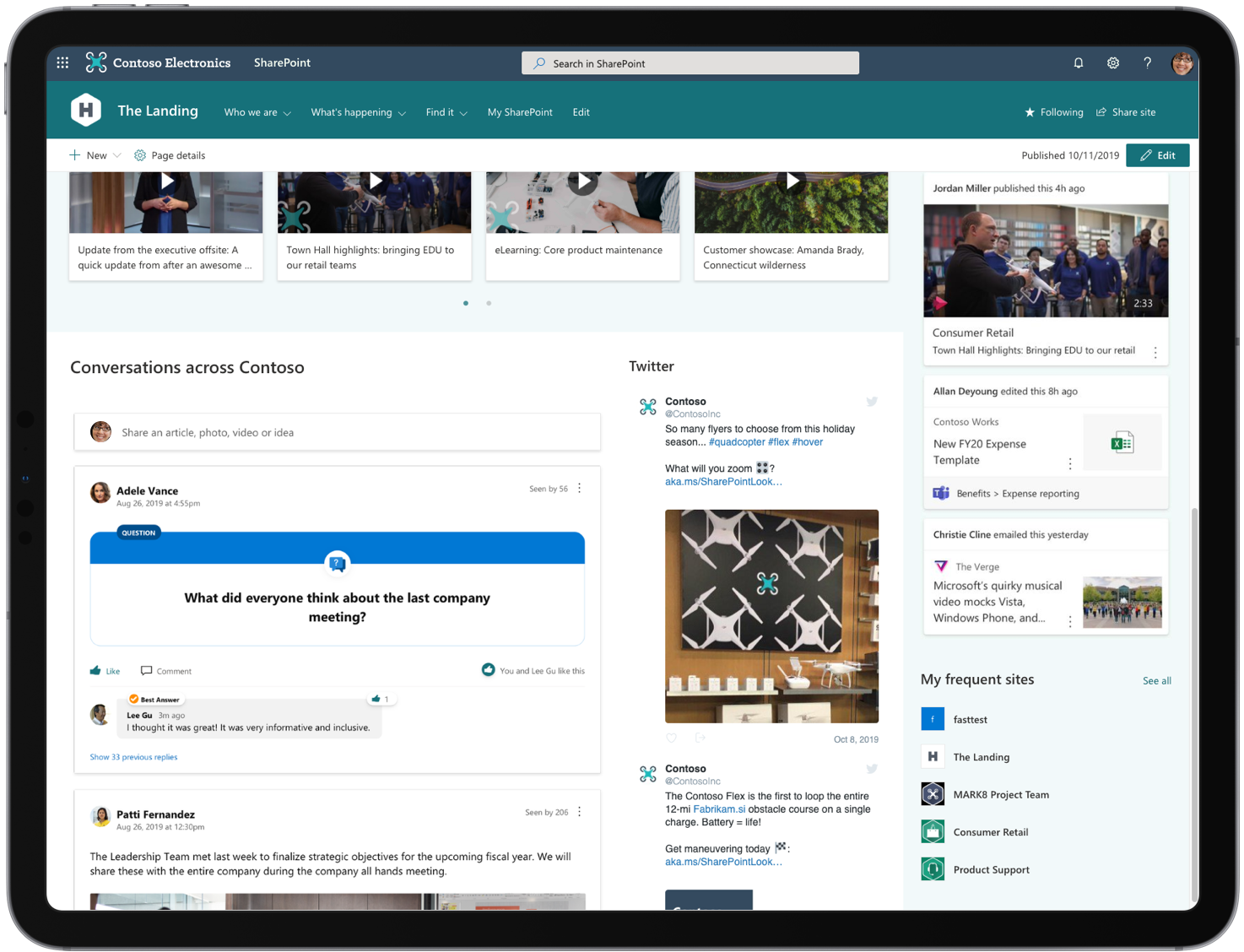The image size is (1244, 952).
Task: Expand the Who we are menu
Action: coord(257,112)
